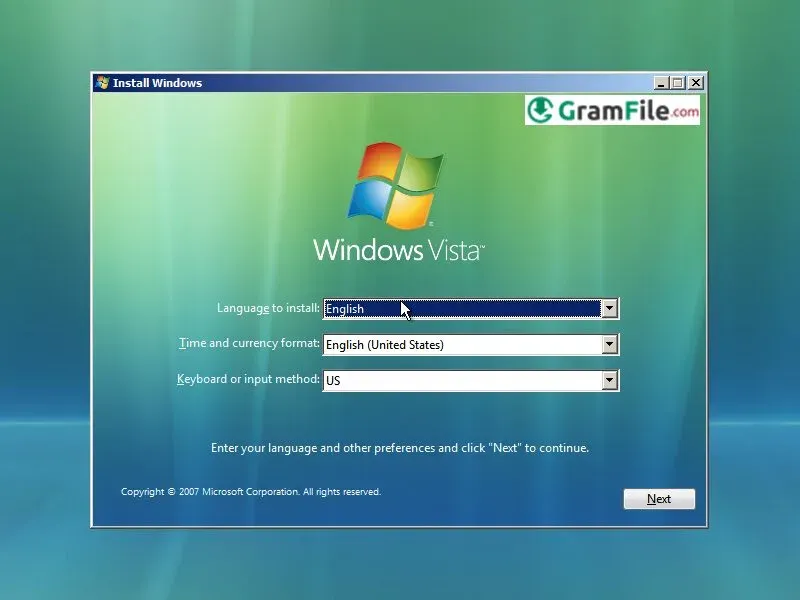800x600 pixels.
Task: Click the Microsoft copyright notice text
Action: pos(251,492)
